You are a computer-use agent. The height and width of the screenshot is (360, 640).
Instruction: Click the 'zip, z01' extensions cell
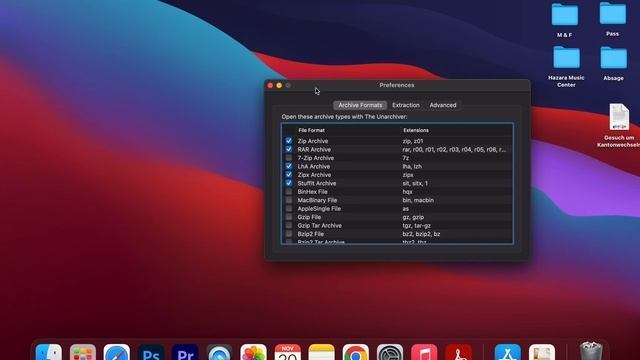413,141
